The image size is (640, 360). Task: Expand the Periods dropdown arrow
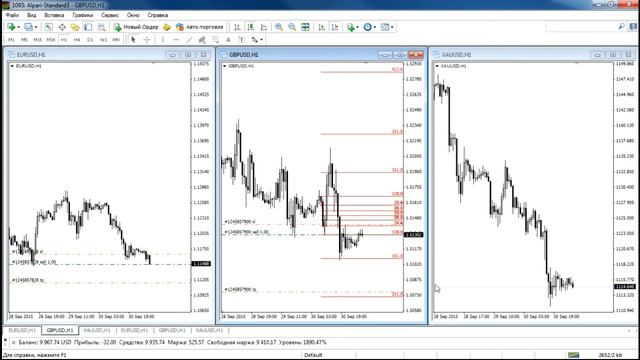(x=375, y=27)
